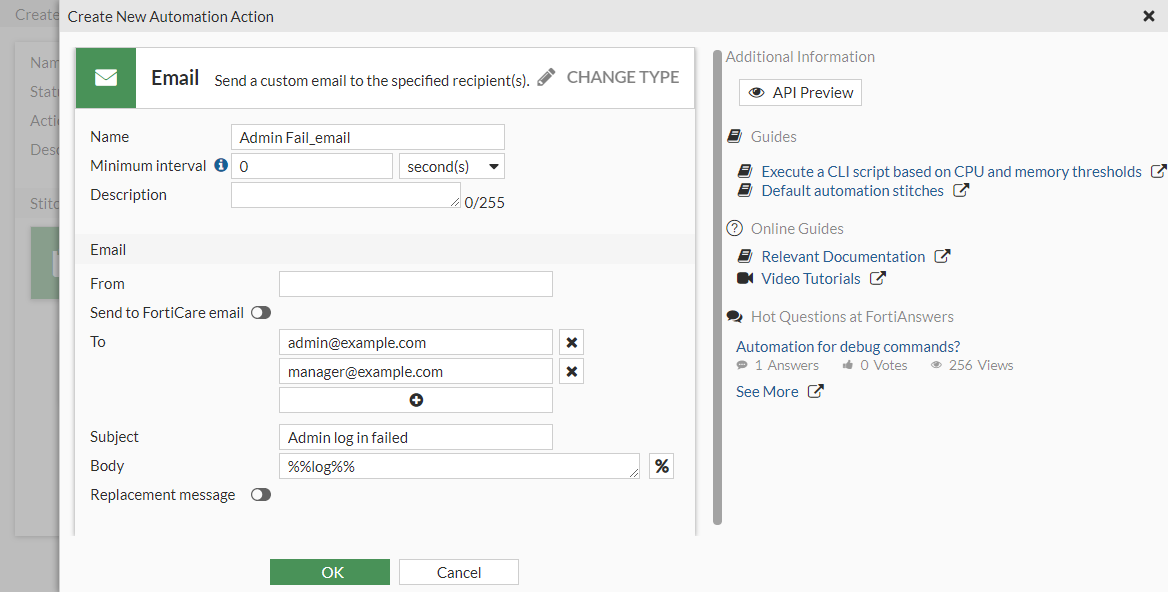Click the API Preview button
This screenshot has height=592, width=1168.
click(800, 93)
